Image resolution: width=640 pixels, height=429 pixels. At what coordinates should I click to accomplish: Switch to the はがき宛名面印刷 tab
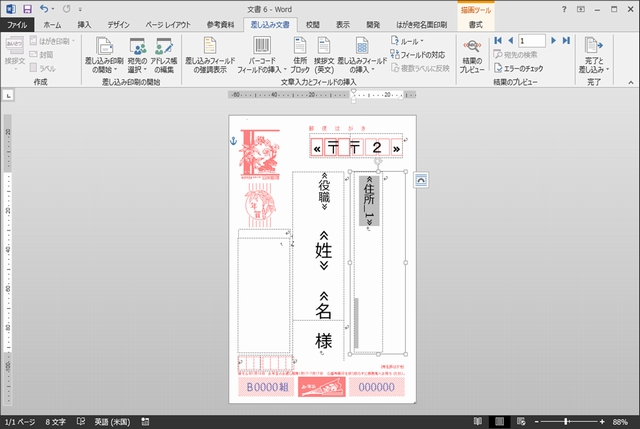tap(422, 24)
